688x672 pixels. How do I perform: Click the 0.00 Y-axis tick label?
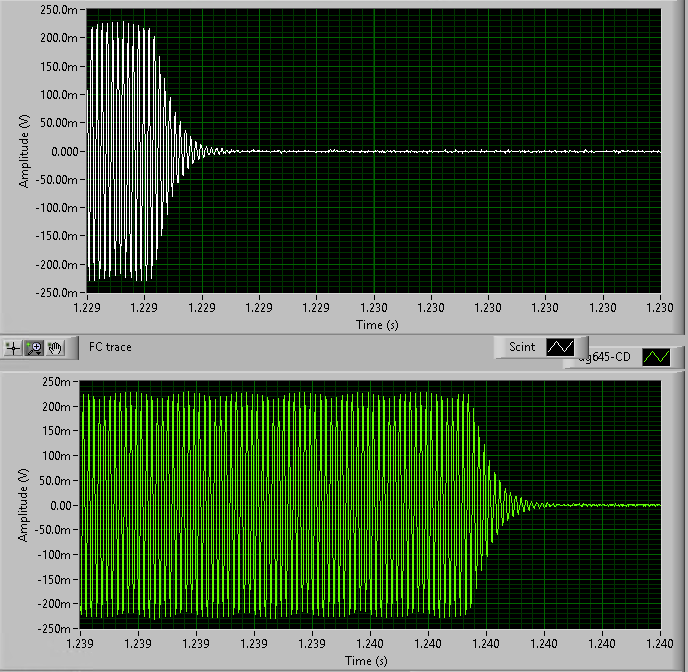click(61, 506)
